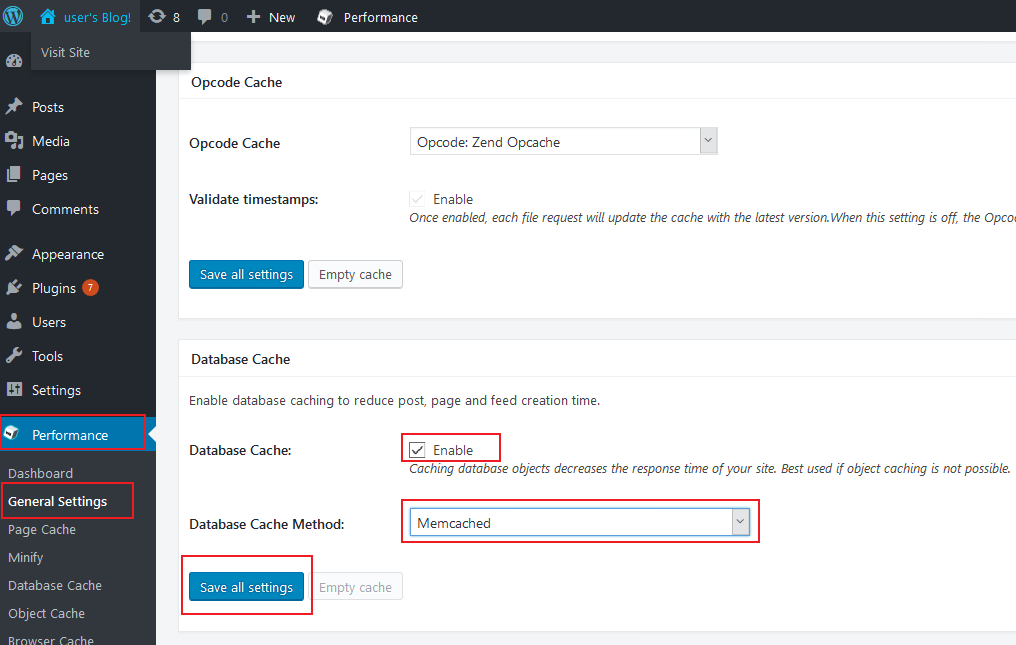Screen dimensions: 1016x645
Task: Click the Posts pushpin icon
Action: [x=14, y=106]
